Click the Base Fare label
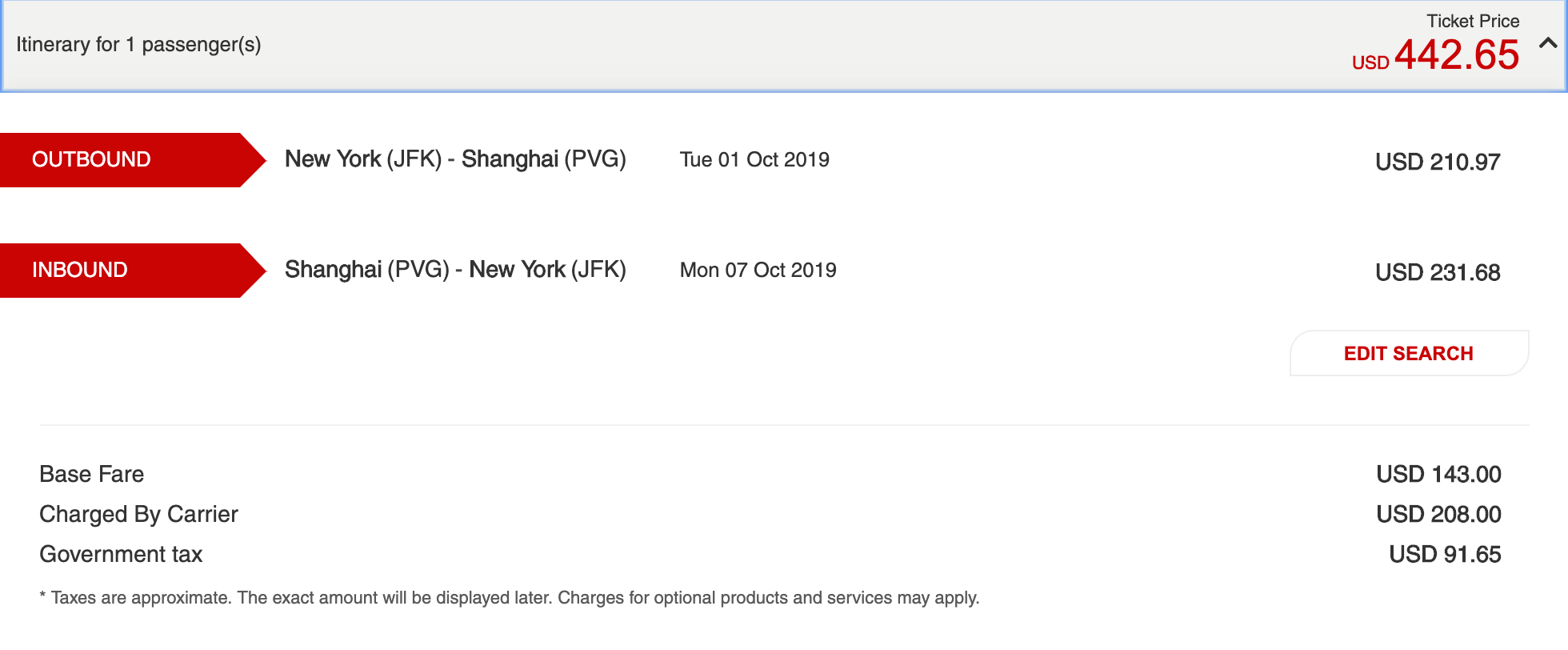This screenshot has height=650, width=1568. coord(92,474)
